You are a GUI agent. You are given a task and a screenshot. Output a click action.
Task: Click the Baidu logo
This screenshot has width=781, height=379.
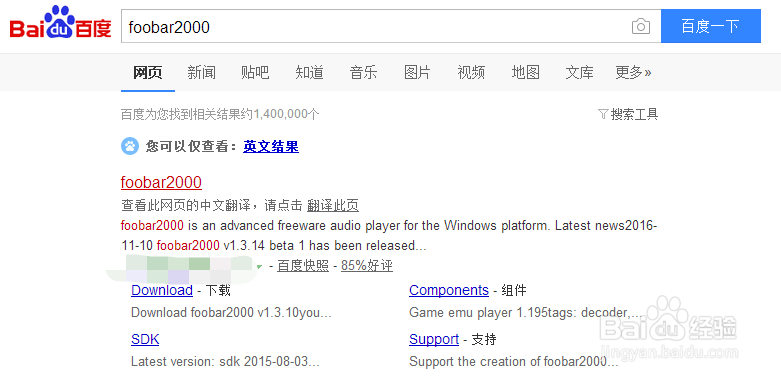click(x=60, y=23)
